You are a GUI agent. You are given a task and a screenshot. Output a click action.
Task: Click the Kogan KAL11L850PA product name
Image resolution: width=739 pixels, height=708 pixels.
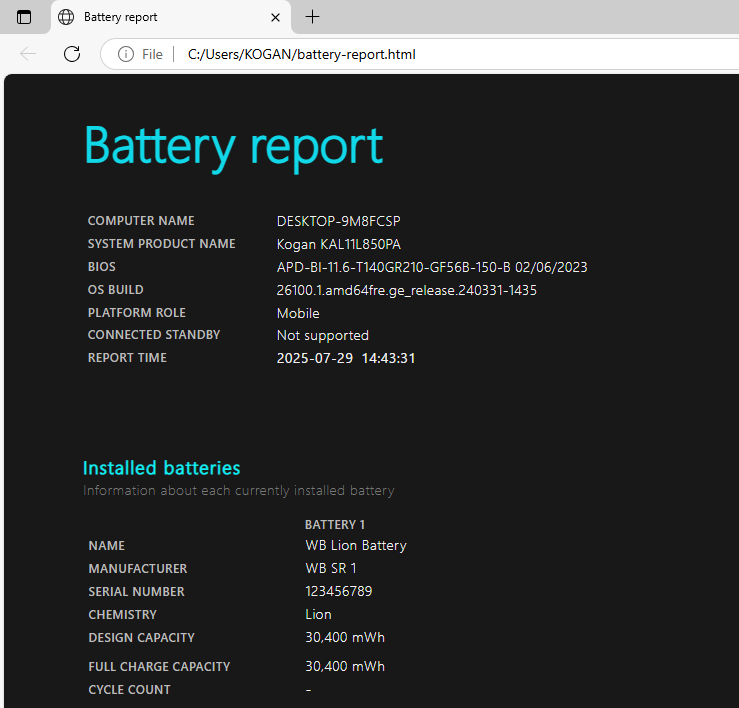(x=338, y=244)
